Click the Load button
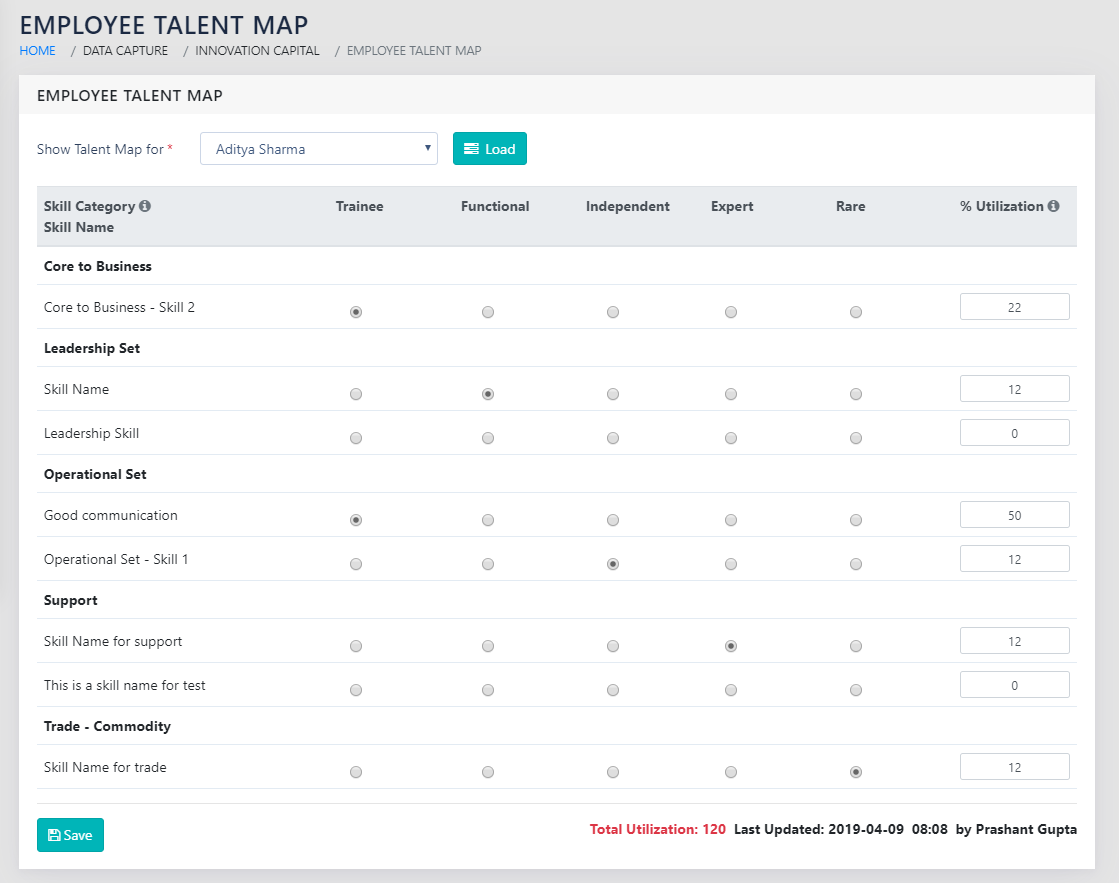Screen dimensions: 1119x883 pyautogui.click(x=490, y=149)
